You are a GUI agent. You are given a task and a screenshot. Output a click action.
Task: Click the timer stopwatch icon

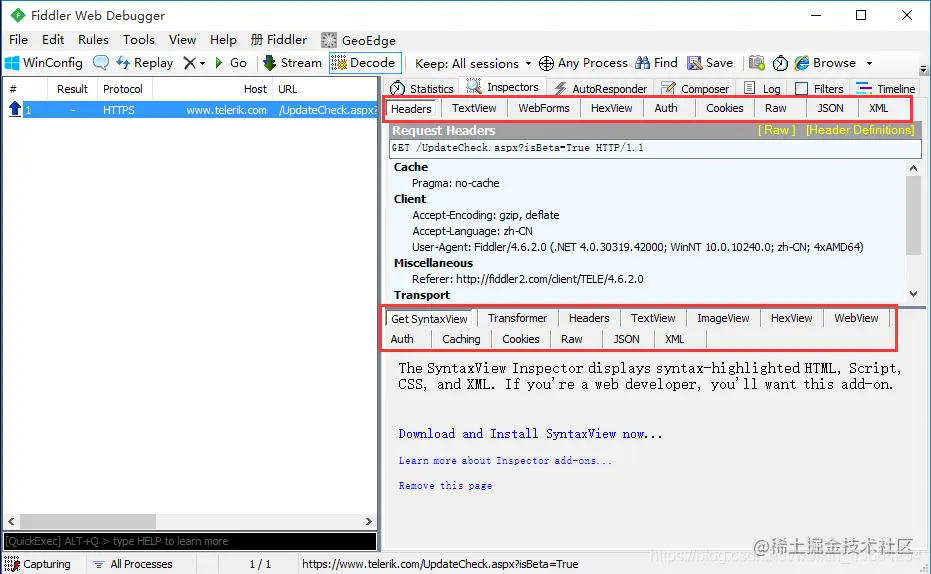click(x=780, y=63)
